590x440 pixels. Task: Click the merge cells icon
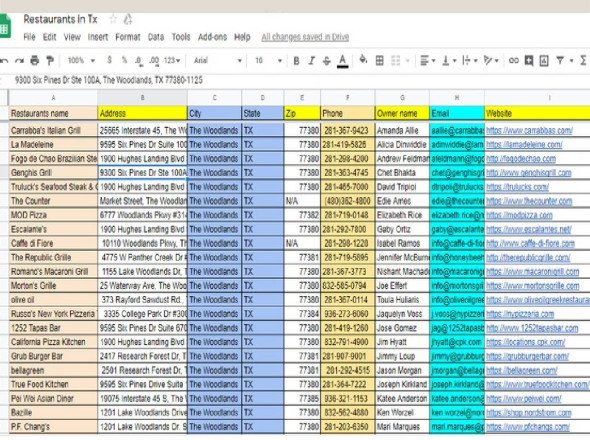tap(395, 60)
